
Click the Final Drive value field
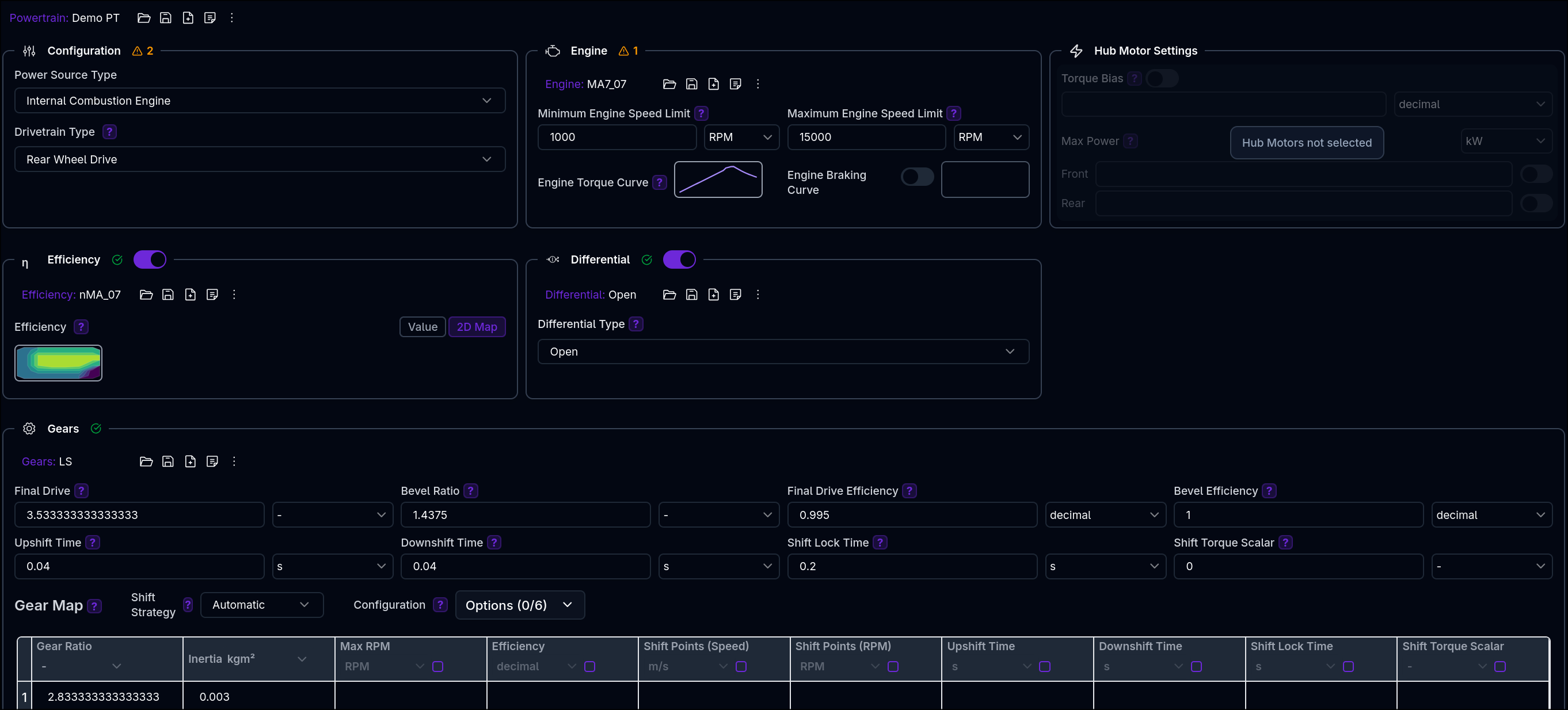(139, 514)
